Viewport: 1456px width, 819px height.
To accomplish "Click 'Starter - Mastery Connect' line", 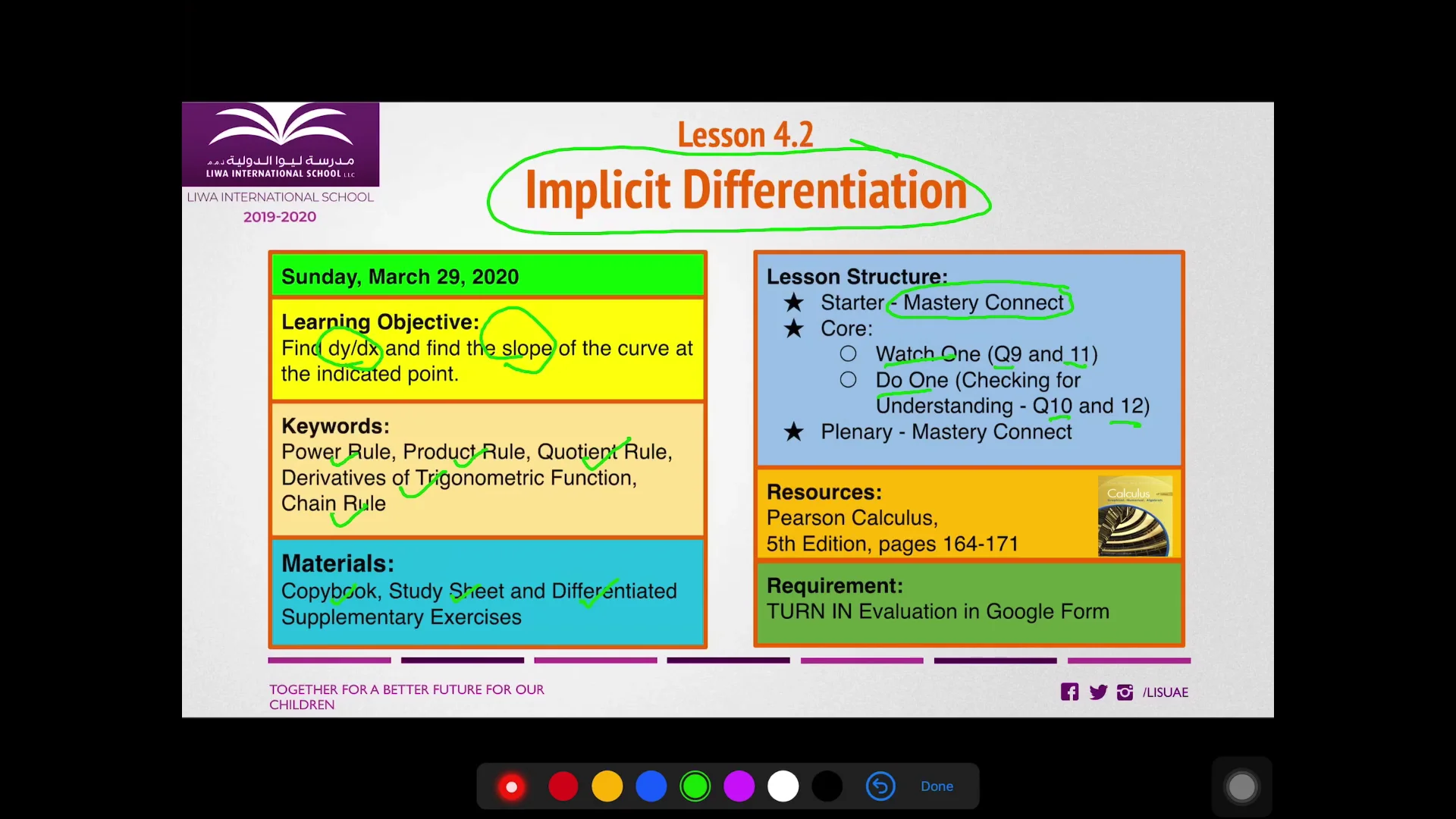I will click(942, 303).
